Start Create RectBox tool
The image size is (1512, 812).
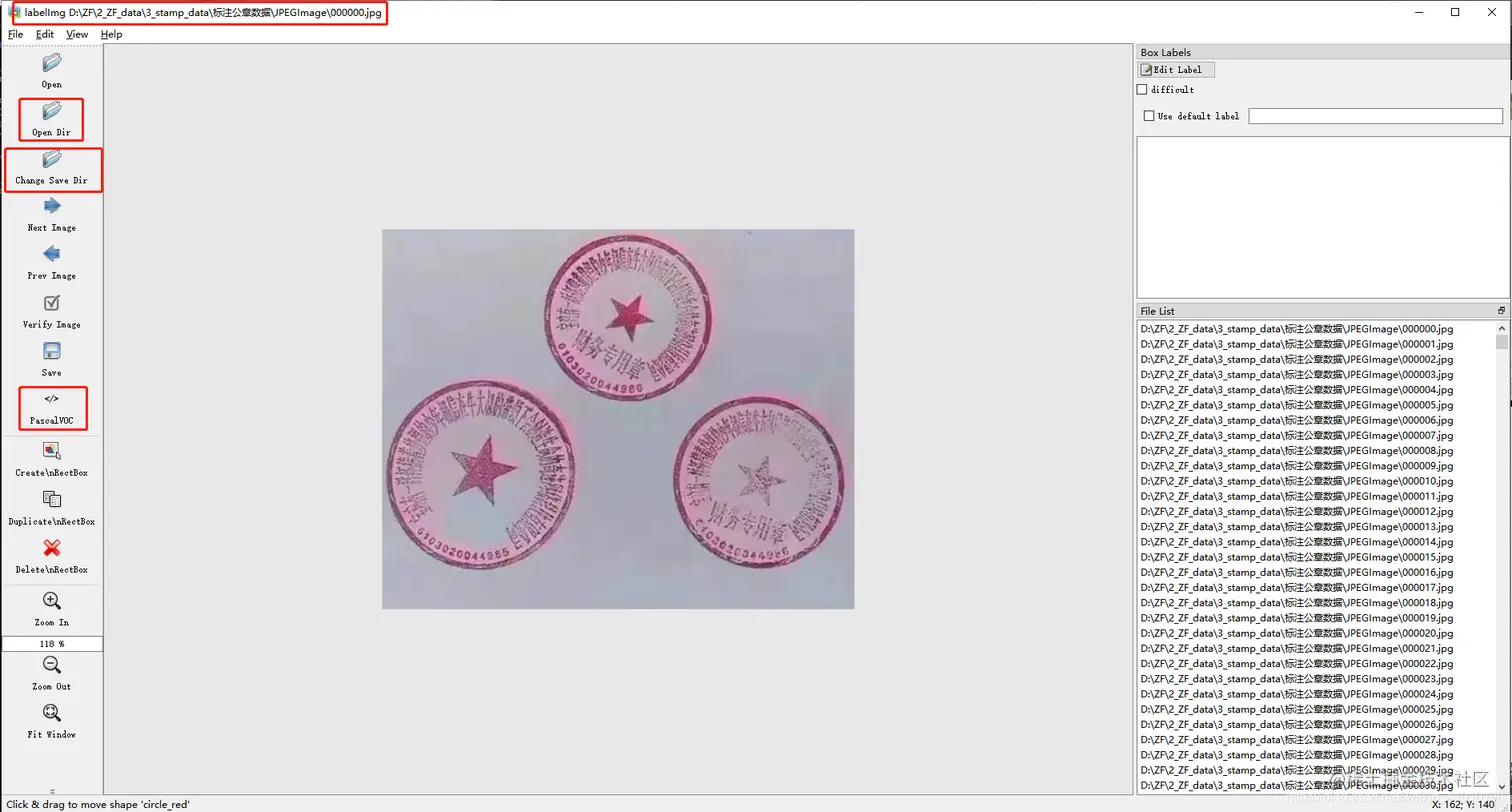[52, 451]
